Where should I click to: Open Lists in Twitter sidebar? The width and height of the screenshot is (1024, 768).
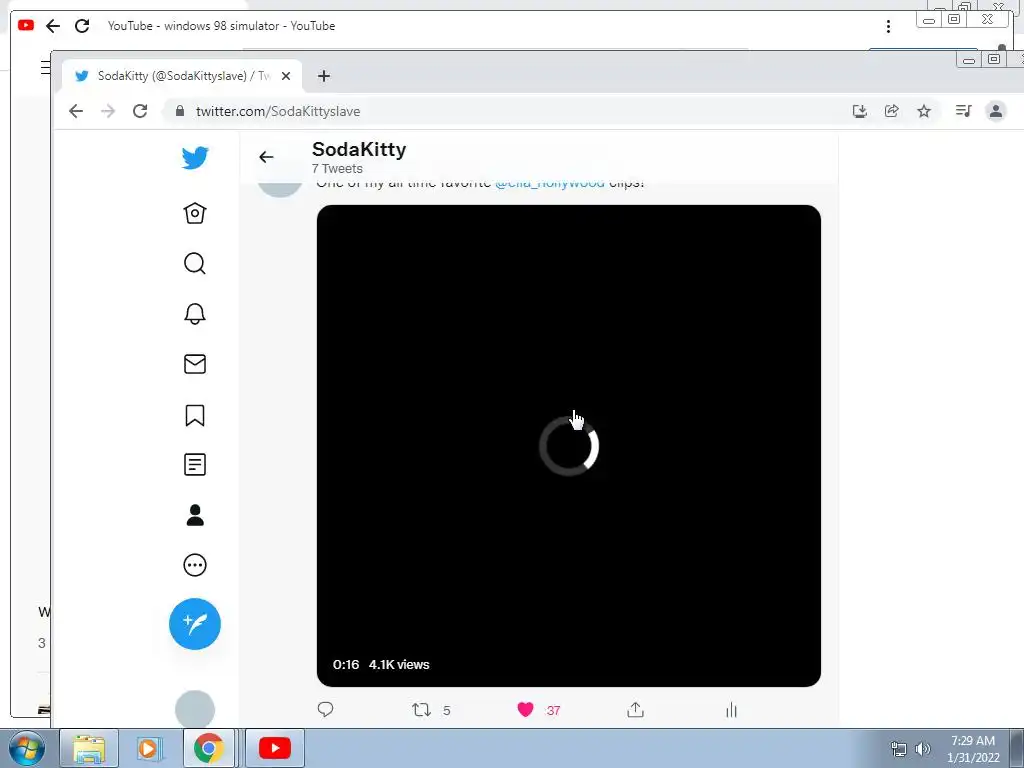point(195,465)
